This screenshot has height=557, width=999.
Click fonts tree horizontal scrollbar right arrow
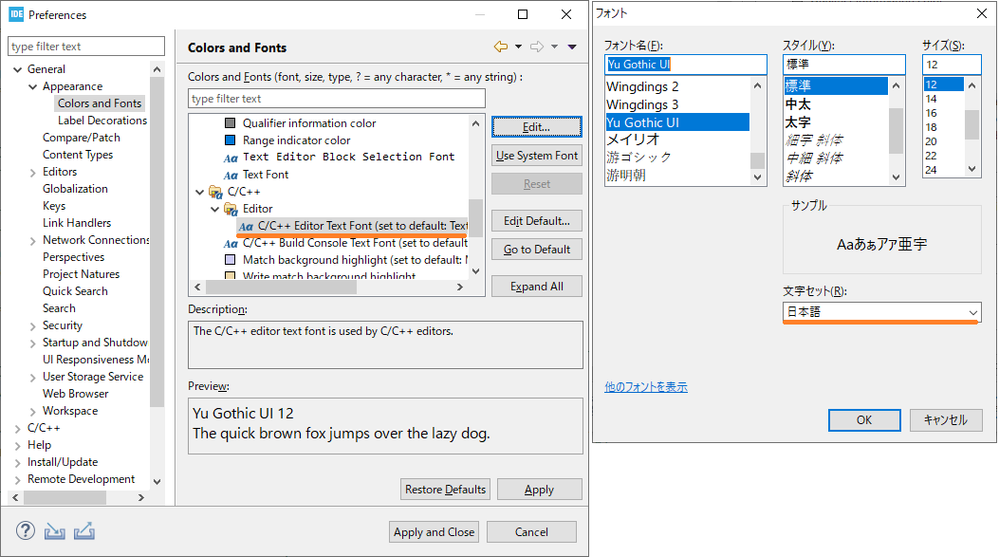(460, 287)
